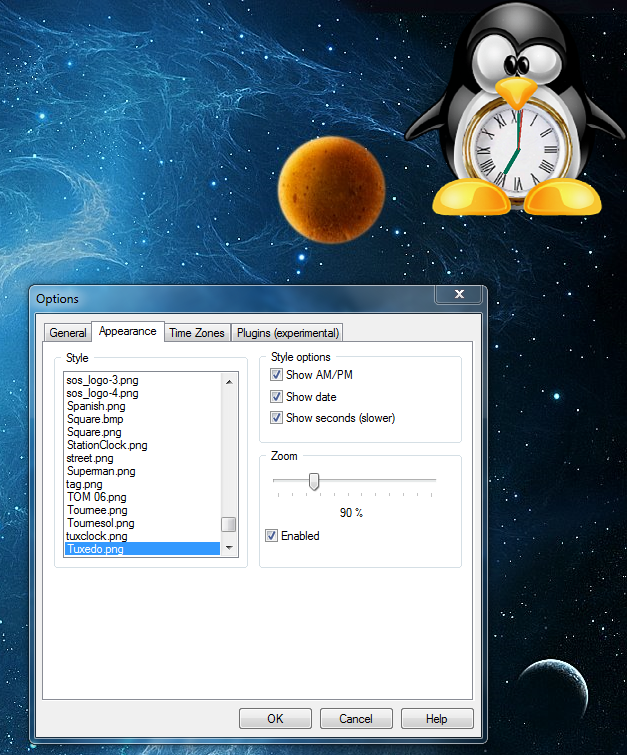Select StationClock.png style
Screen dimensions: 627x755
pyautogui.click(x=142, y=445)
